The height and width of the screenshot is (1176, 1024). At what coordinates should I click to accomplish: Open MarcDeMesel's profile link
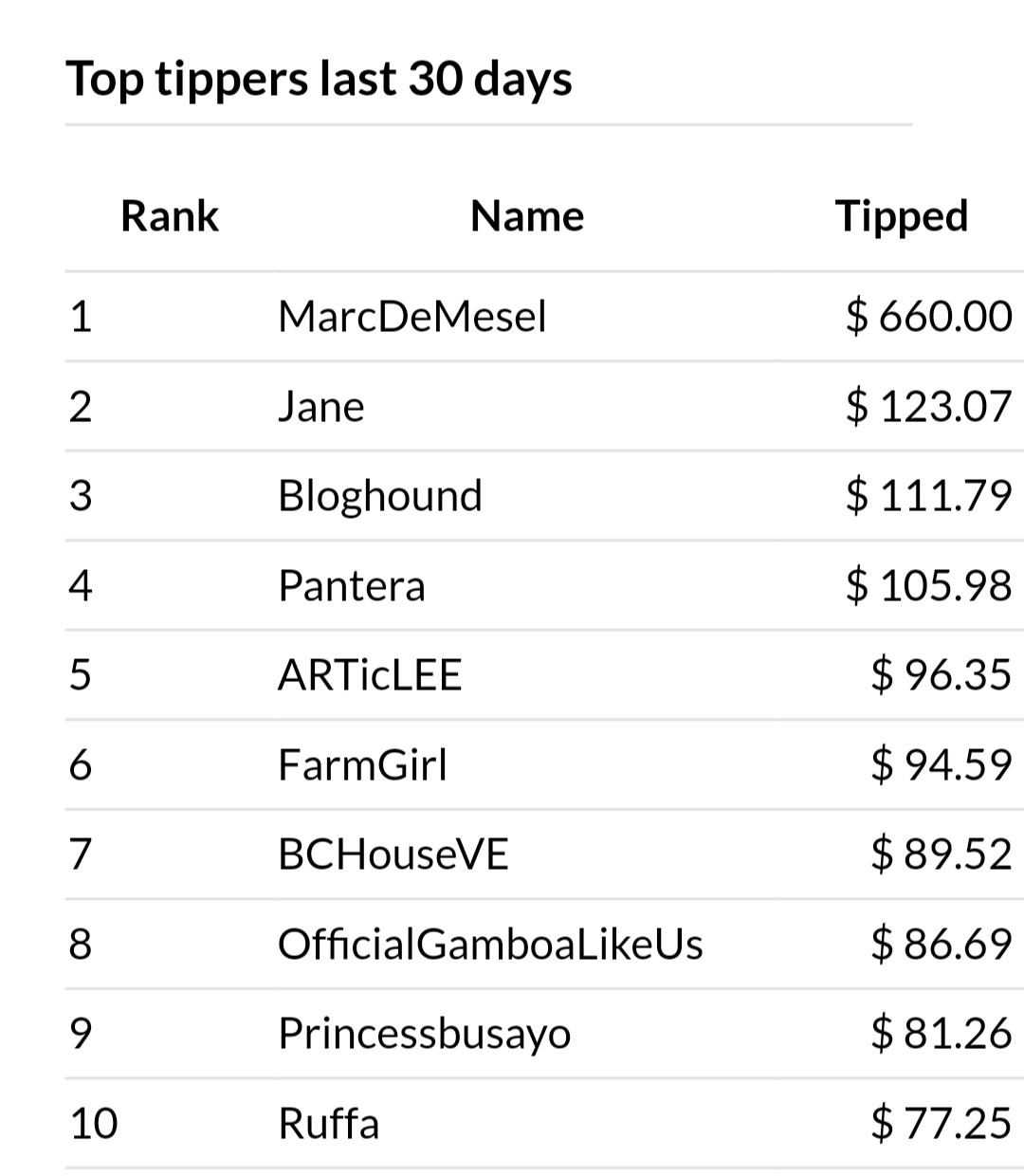point(412,316)
